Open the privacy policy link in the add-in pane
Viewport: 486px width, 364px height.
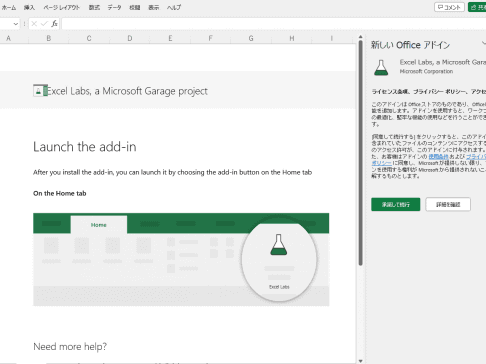point(476,156)
